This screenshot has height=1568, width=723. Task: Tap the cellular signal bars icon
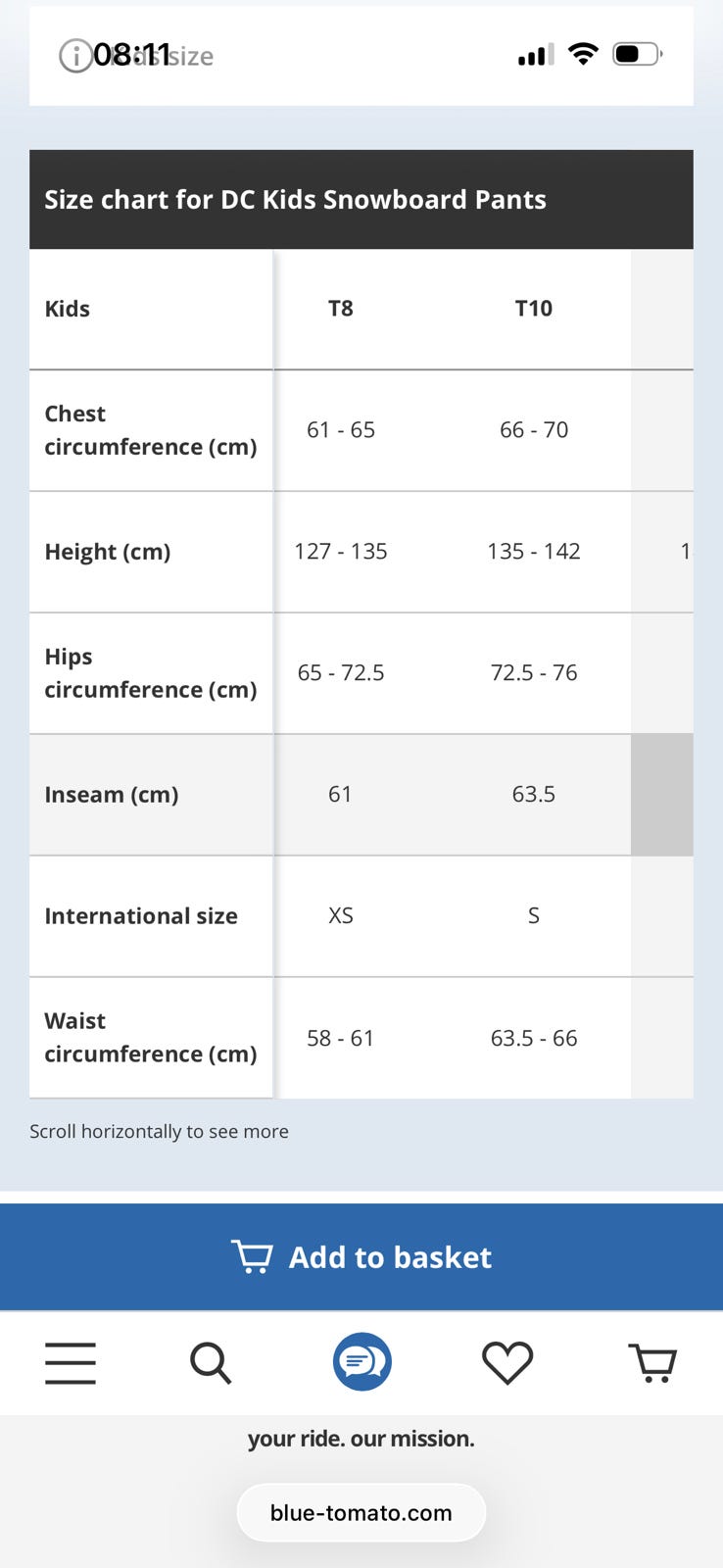click(x=535, y=55)
